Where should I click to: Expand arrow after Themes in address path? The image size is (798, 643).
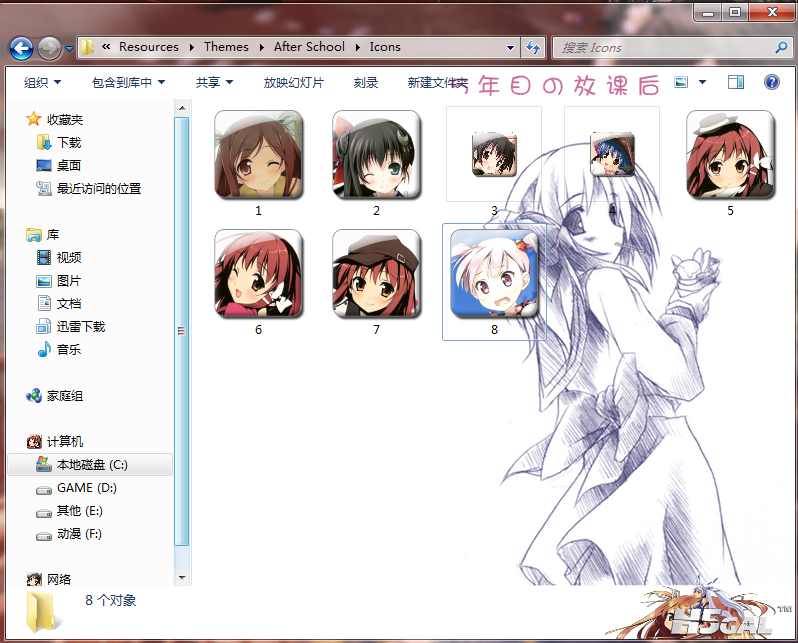point(261,47)
